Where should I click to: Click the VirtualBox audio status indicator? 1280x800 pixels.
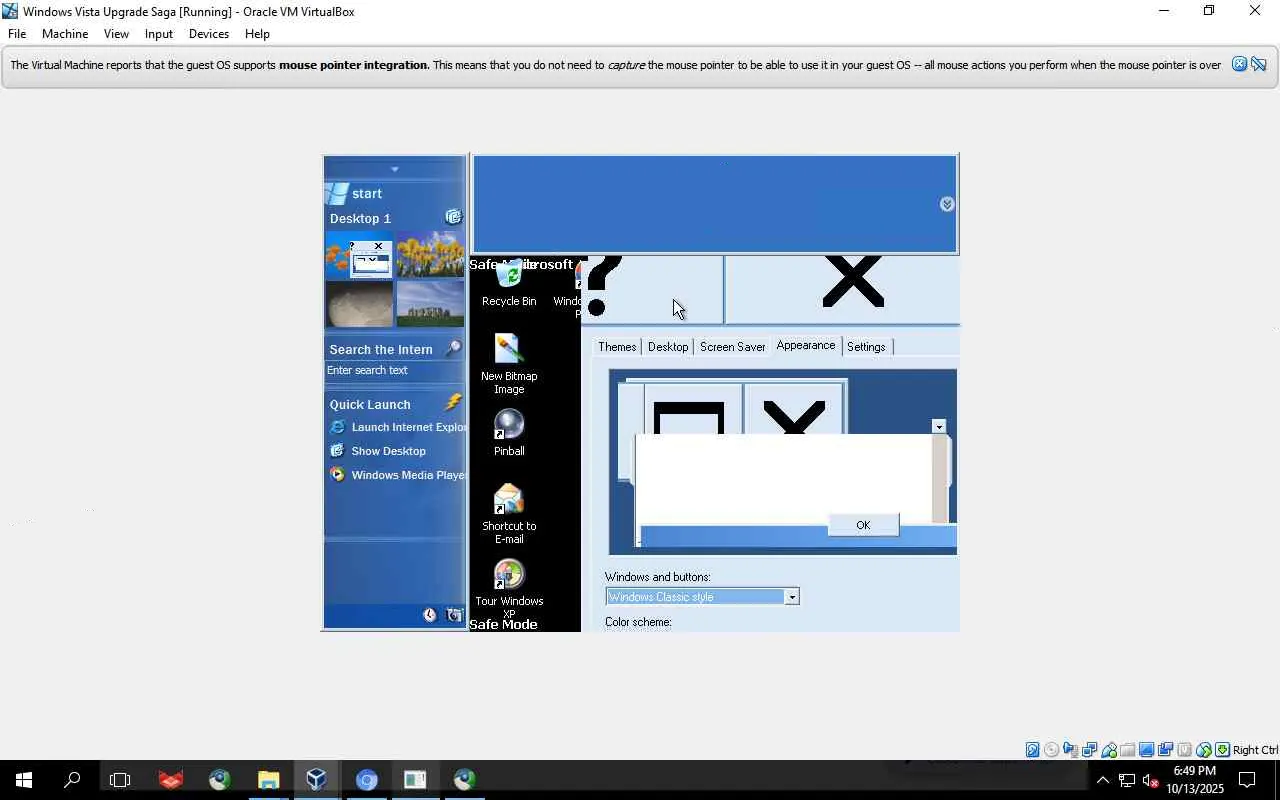[1071, 750]
